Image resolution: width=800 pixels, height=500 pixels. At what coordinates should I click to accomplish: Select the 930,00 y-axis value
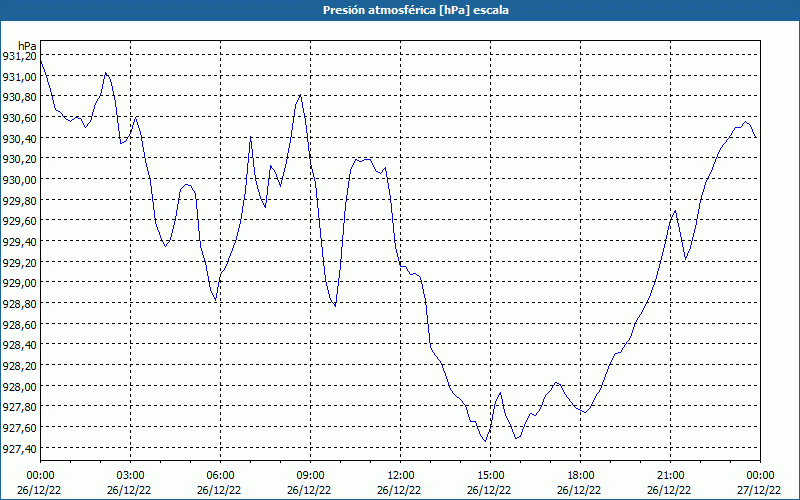19,180
